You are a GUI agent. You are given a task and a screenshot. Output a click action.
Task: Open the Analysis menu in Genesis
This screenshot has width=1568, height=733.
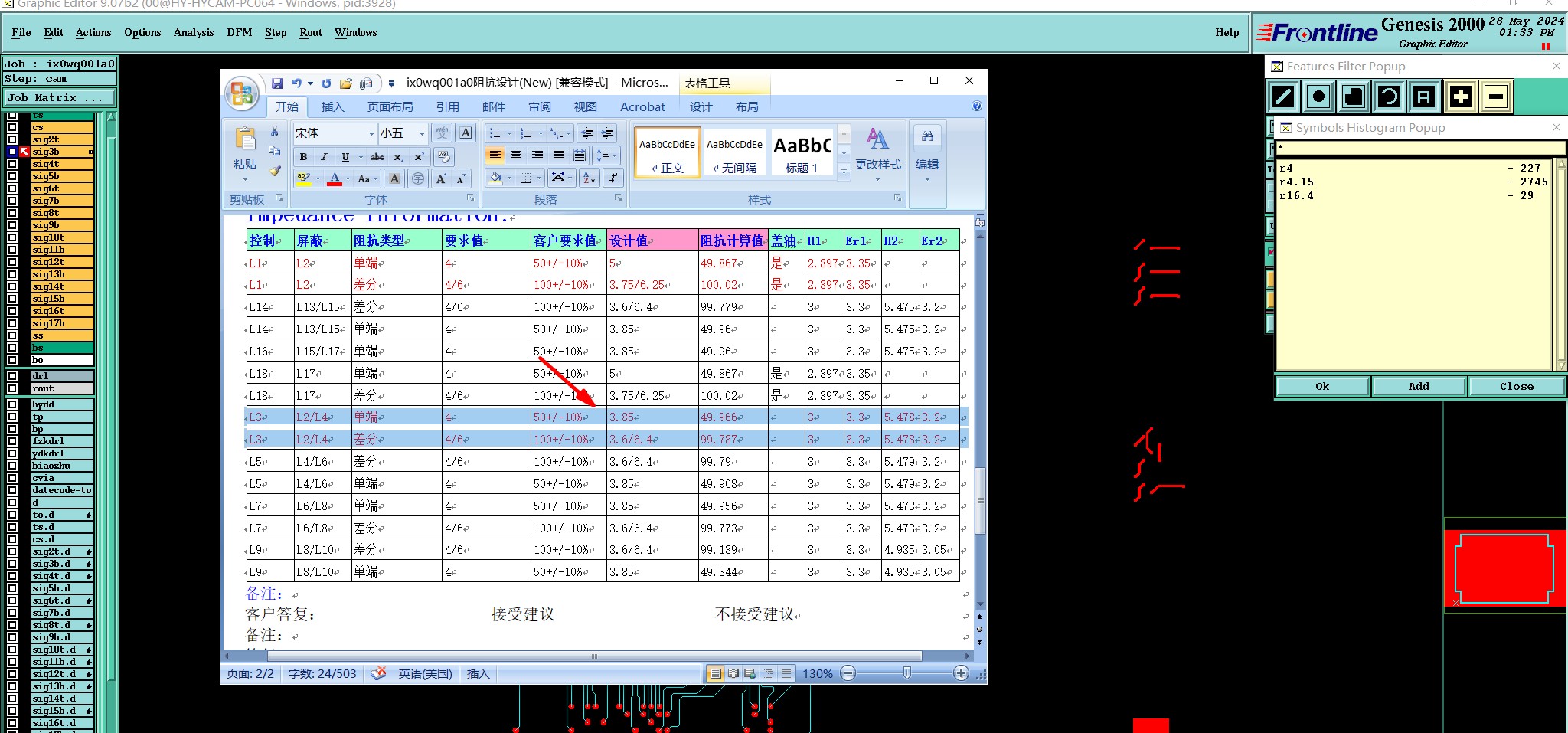(193, 32)
